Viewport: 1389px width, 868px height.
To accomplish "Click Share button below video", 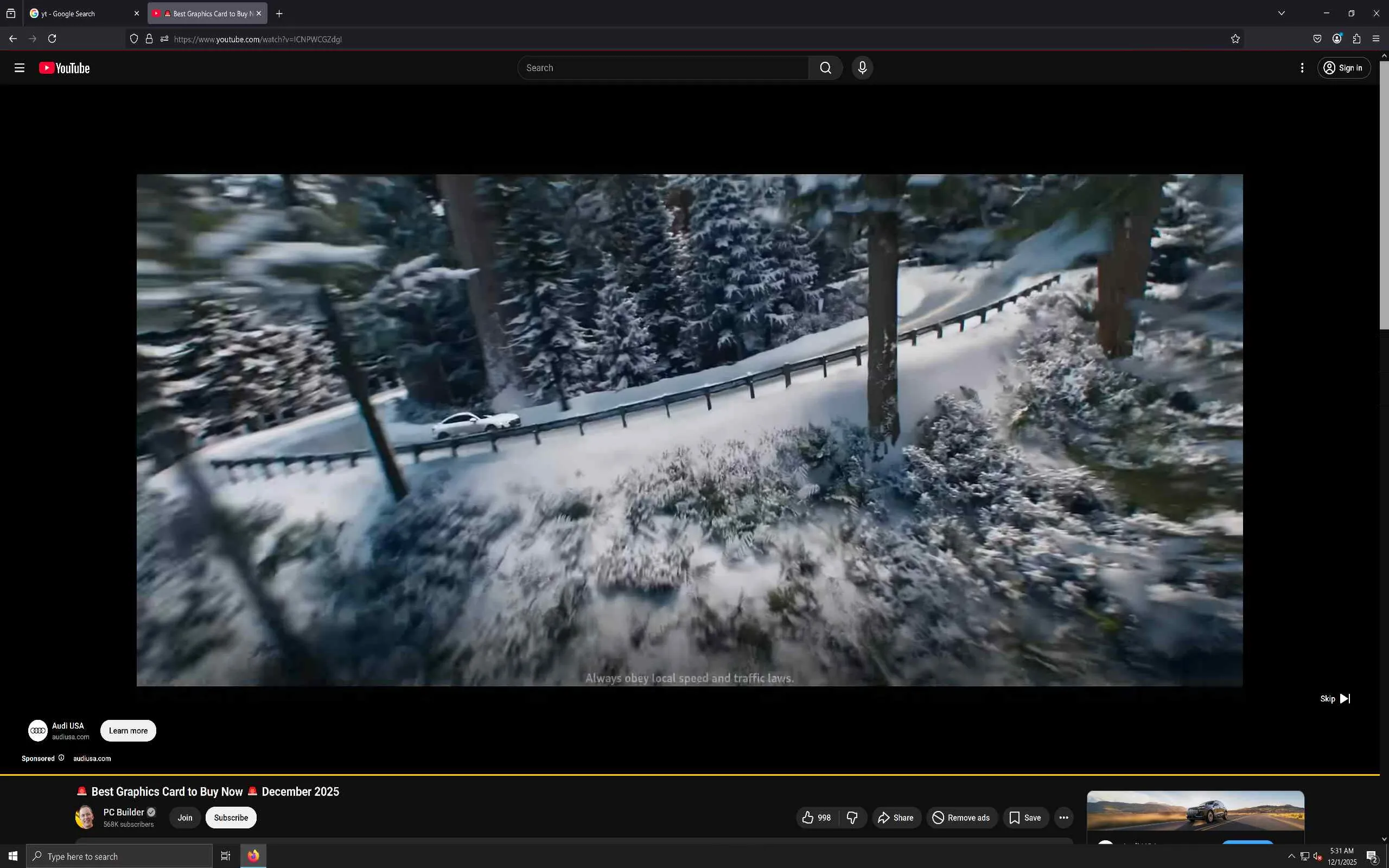I will coord(896,818).
